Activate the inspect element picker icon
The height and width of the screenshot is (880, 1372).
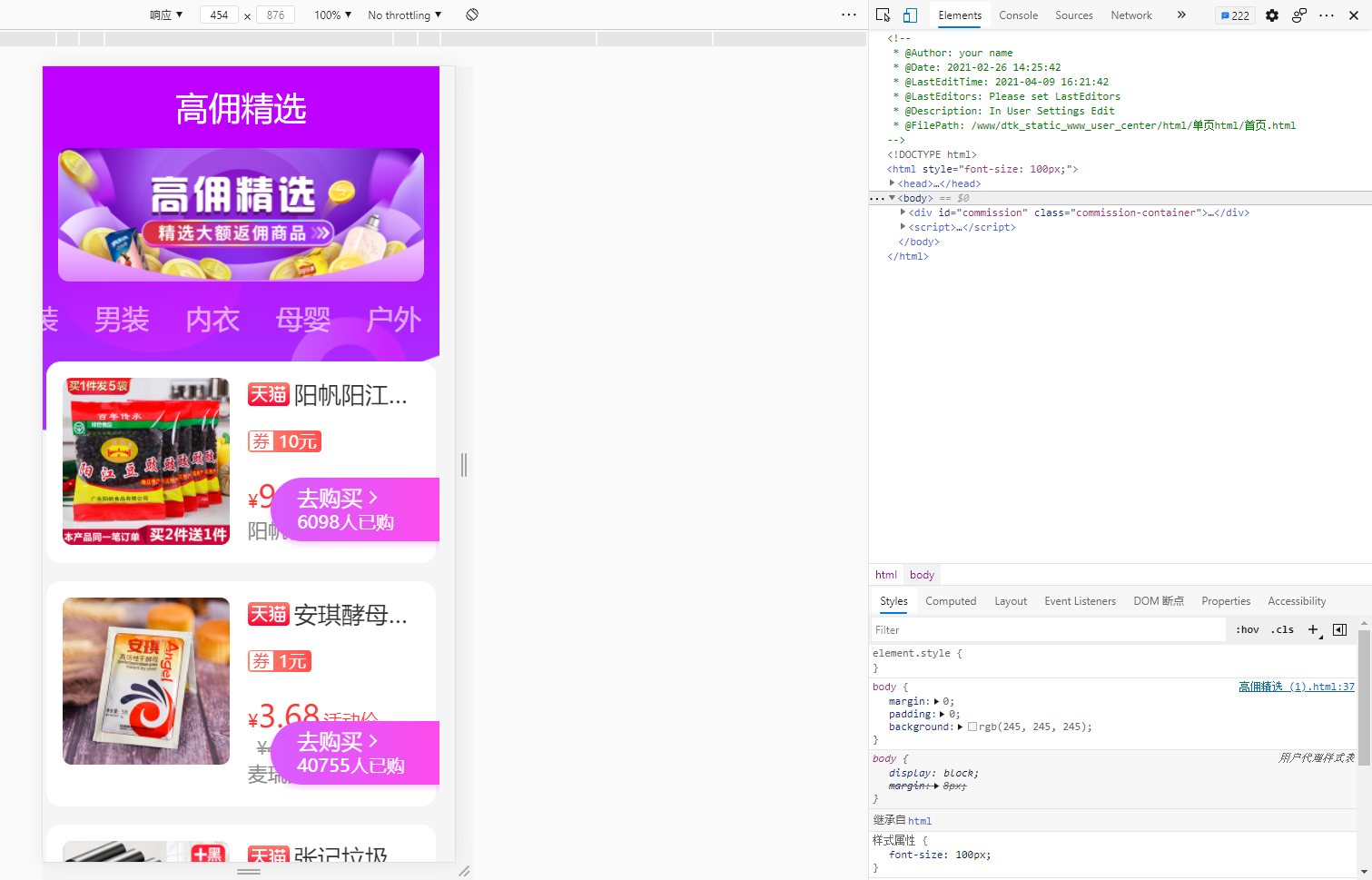tap(883, 15)
